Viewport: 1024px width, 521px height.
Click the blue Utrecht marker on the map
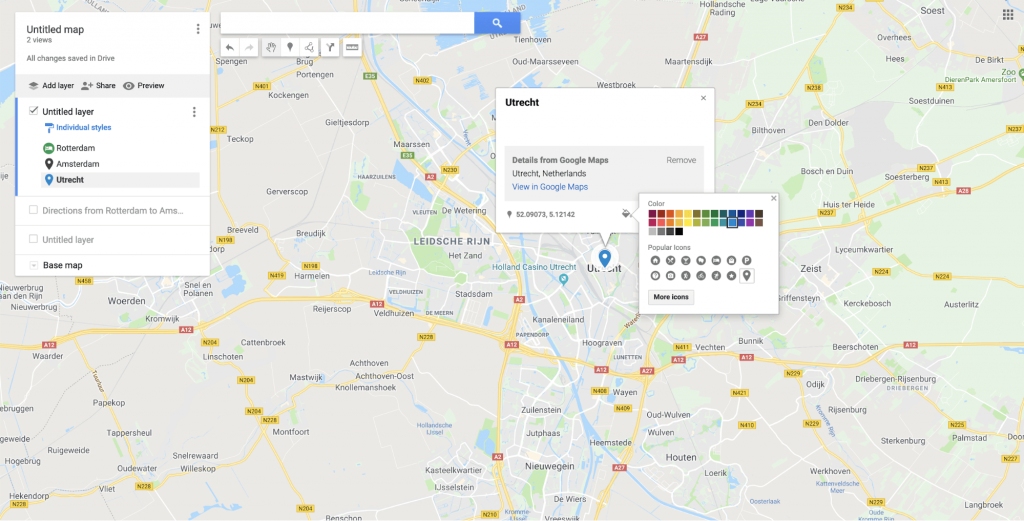(605, 258)
